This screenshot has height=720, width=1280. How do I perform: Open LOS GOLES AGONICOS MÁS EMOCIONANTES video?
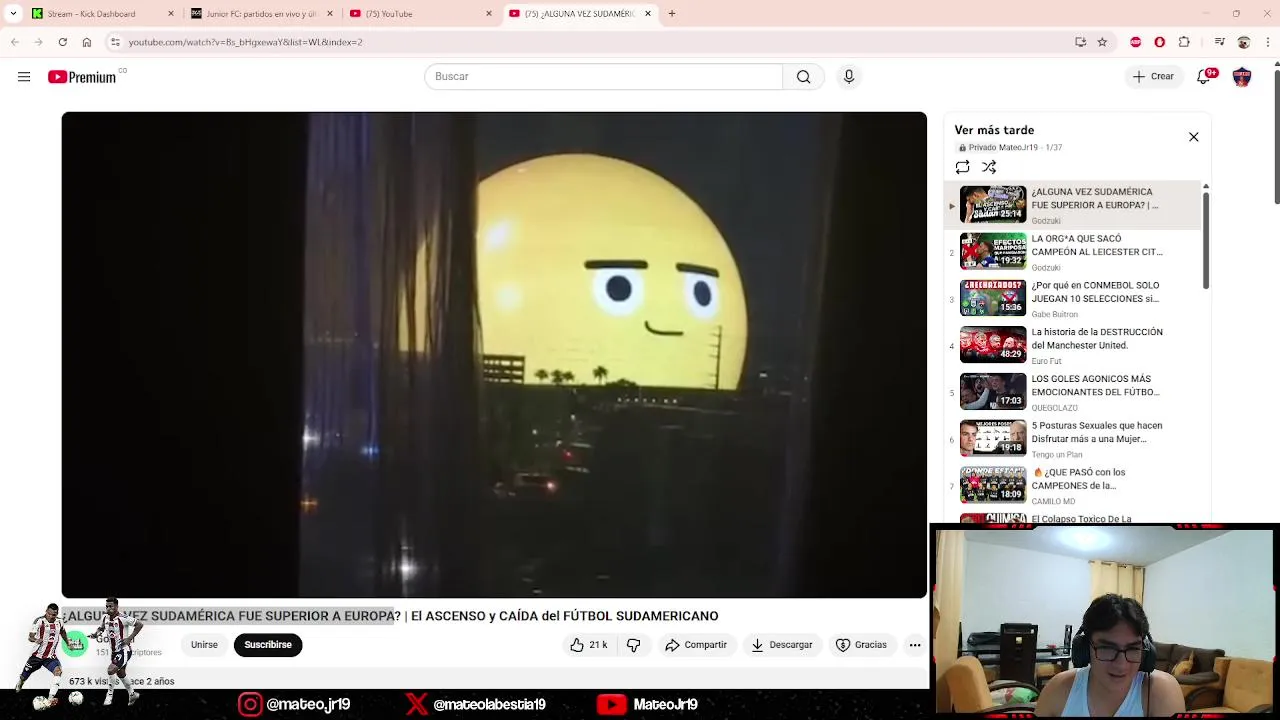pyautogui.click(x=1075, y=392)
